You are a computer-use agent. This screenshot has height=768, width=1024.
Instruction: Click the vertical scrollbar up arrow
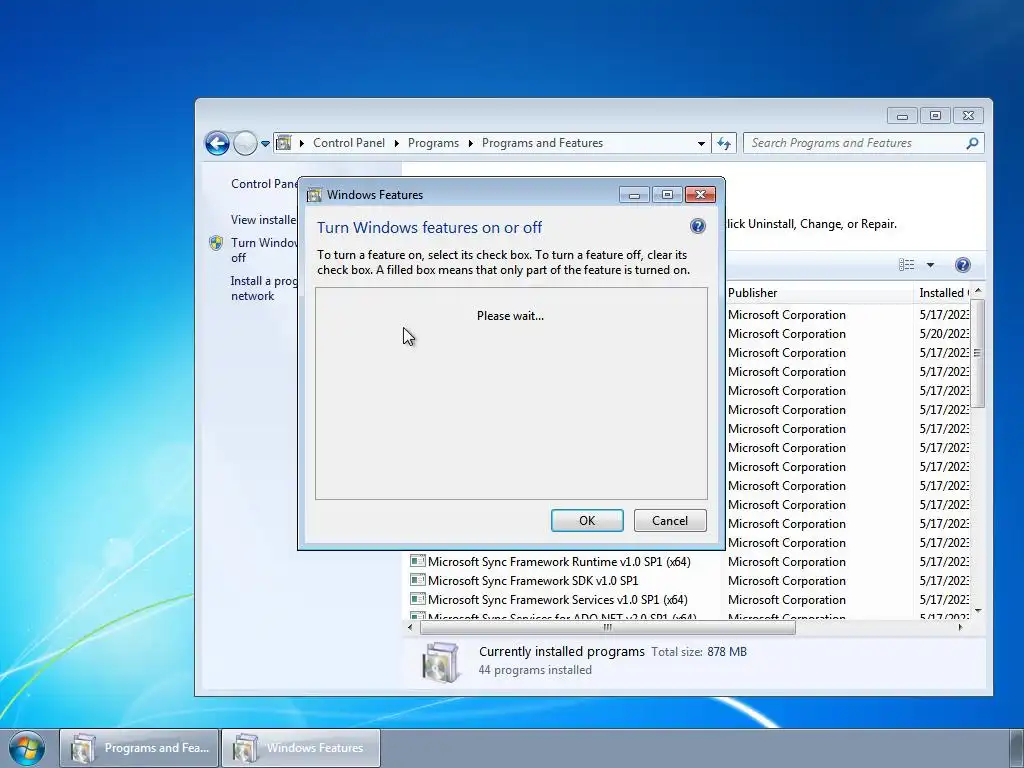[x=978, y=291]
